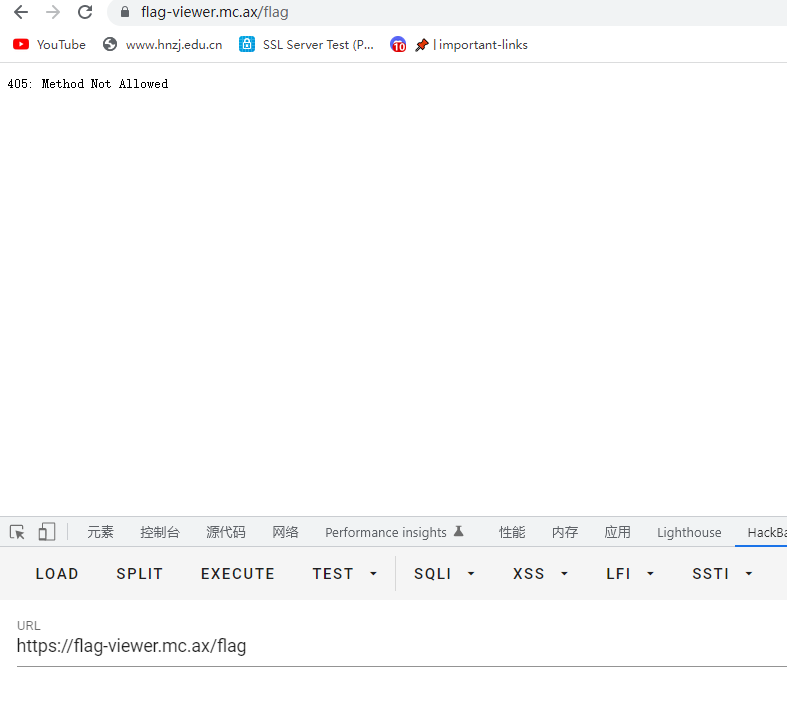Open the YouTube bookmark
The height and width of the screenshot is (702, 787).
(49, 45)
